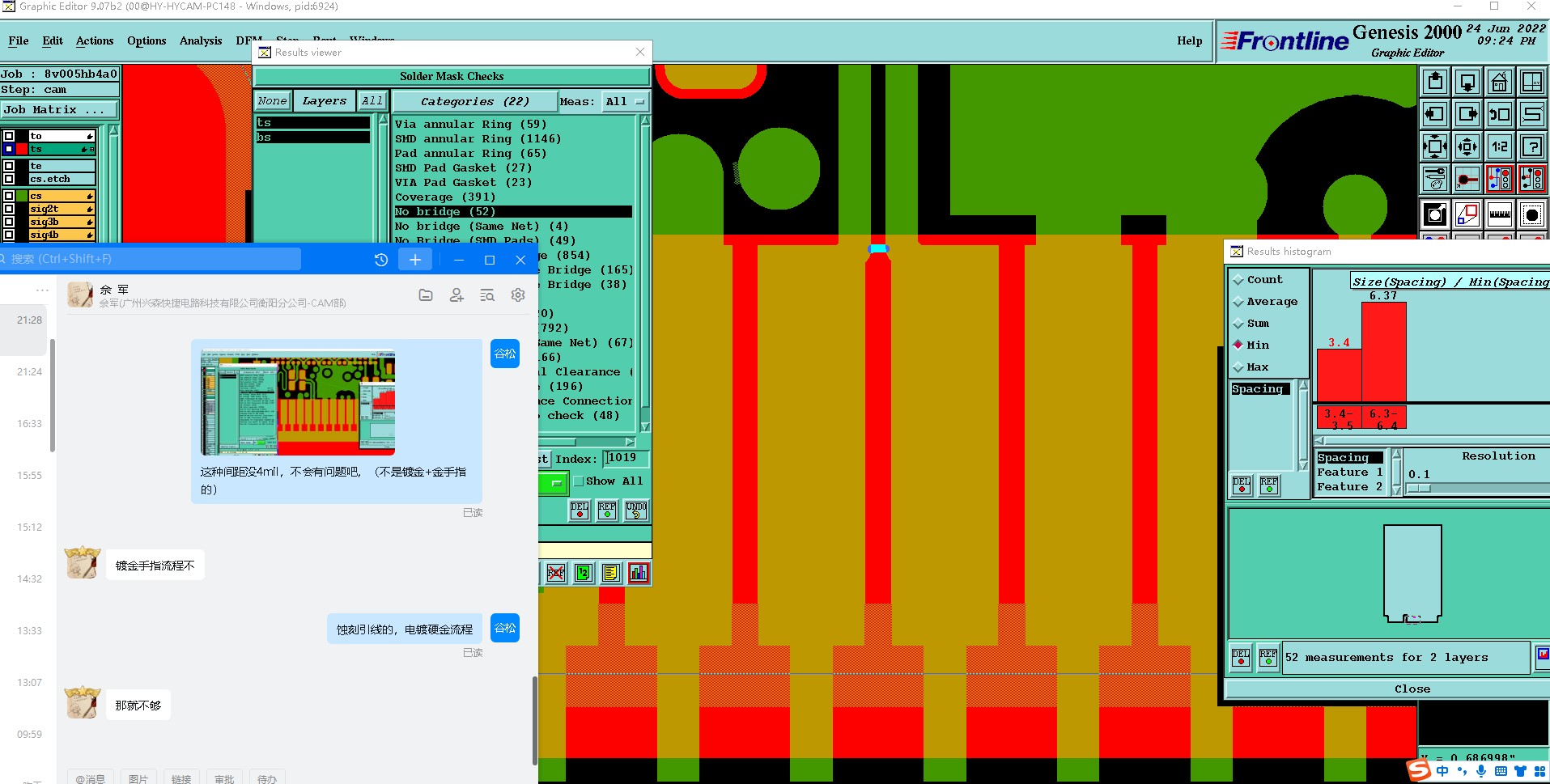
Task: Open the green dropdown button beside Show All
Action: click(x=553, y=484)
